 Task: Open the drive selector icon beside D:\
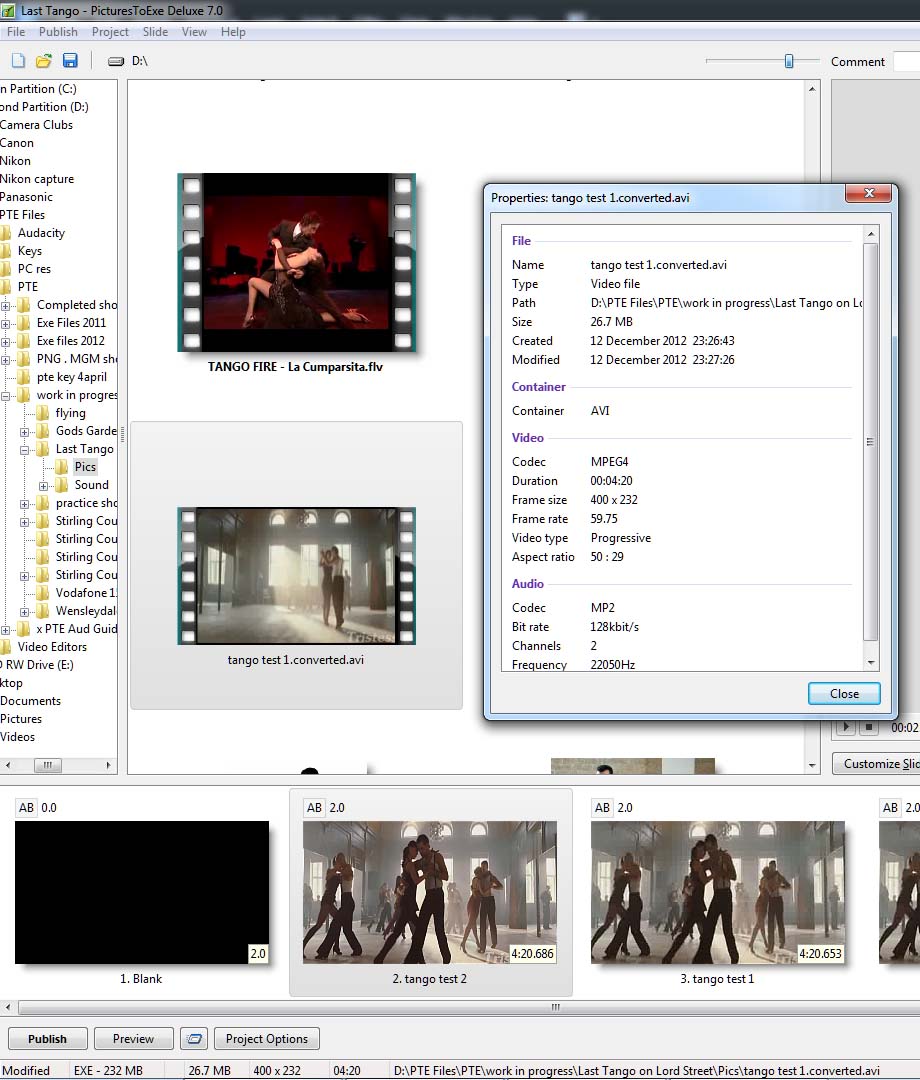coord(116,61)
